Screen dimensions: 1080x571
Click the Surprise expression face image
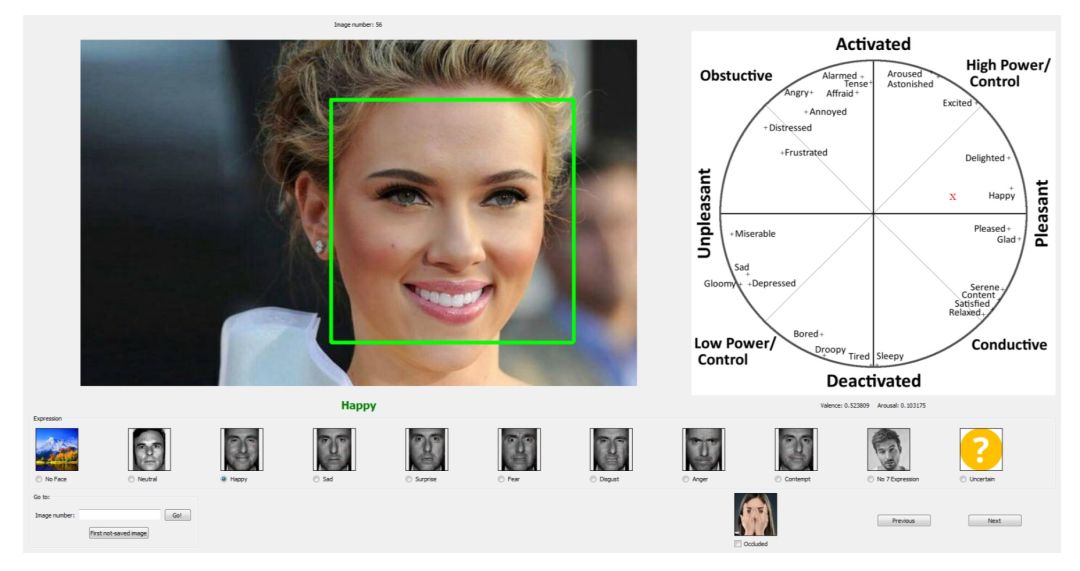pos(426,449)
